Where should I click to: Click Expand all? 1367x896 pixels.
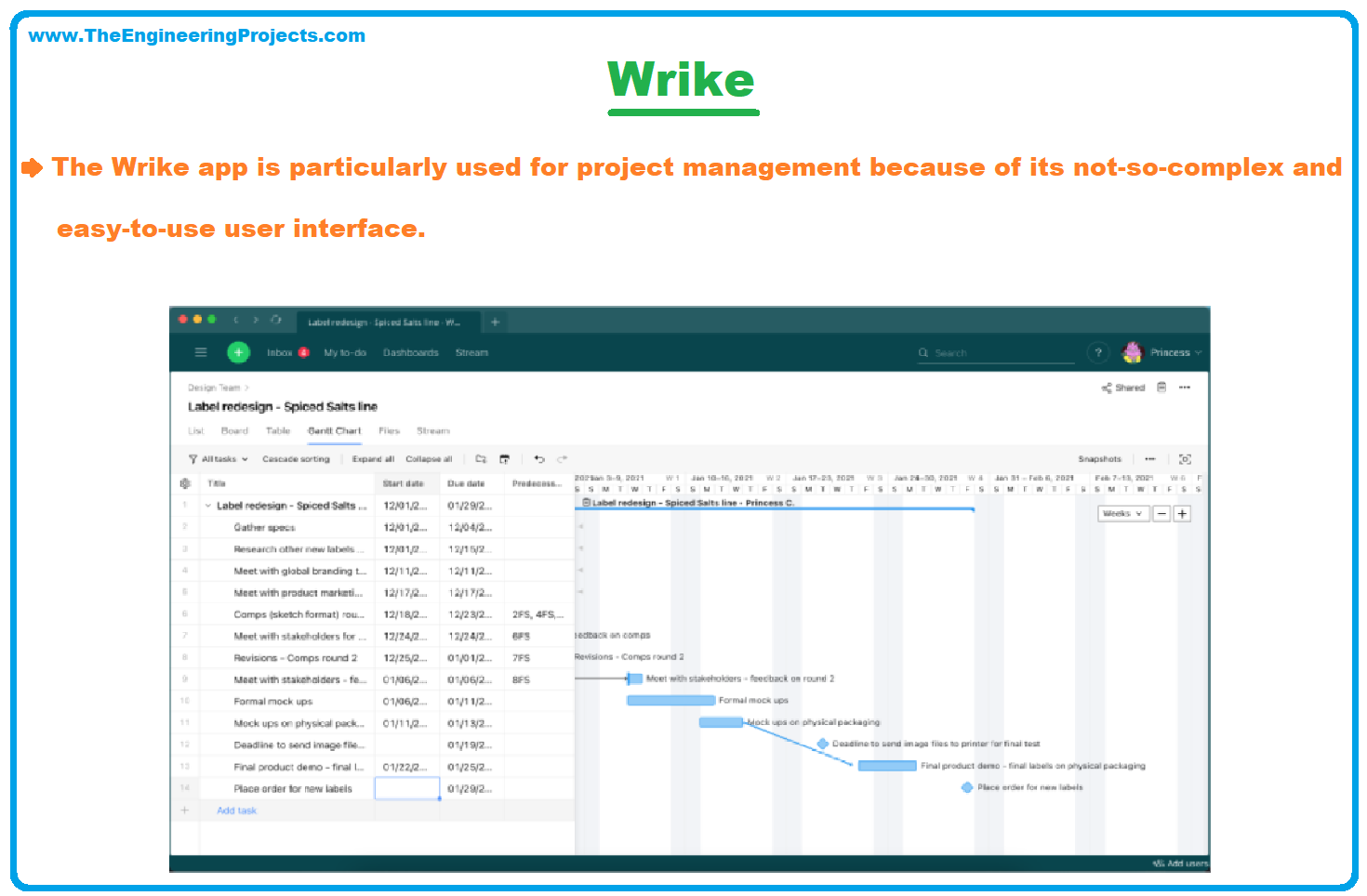click(373, 459)
